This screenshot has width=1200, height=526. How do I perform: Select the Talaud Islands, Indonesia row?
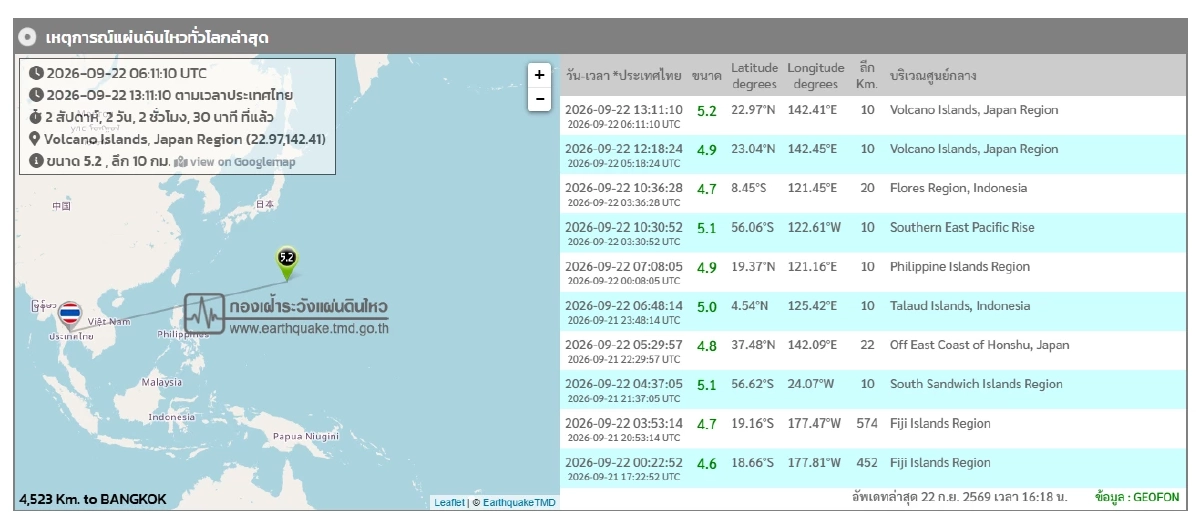tap(871, 311)
